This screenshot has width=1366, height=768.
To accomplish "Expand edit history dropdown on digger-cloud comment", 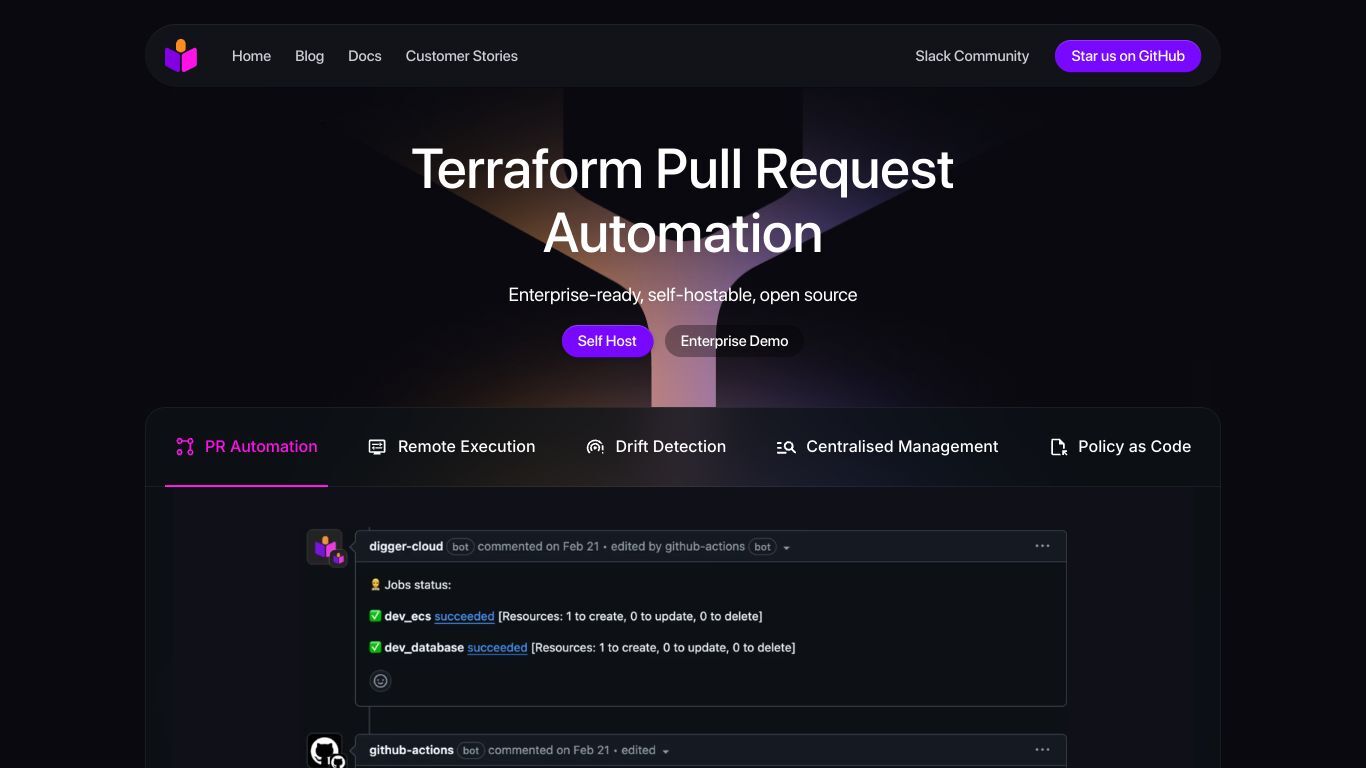I will tap(786, 548).
